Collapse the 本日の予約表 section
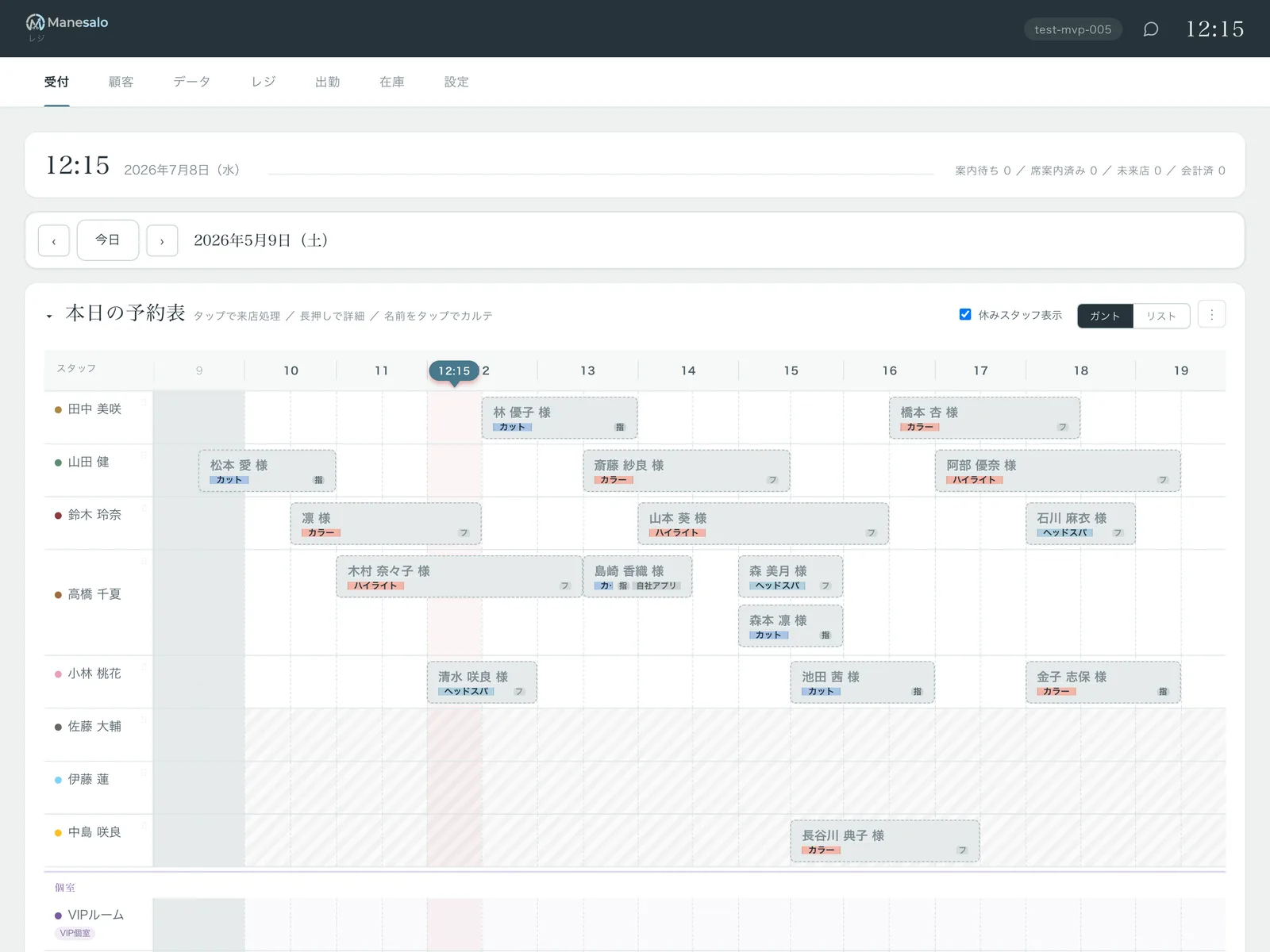 pyautogui.click(x=49, y=316)
